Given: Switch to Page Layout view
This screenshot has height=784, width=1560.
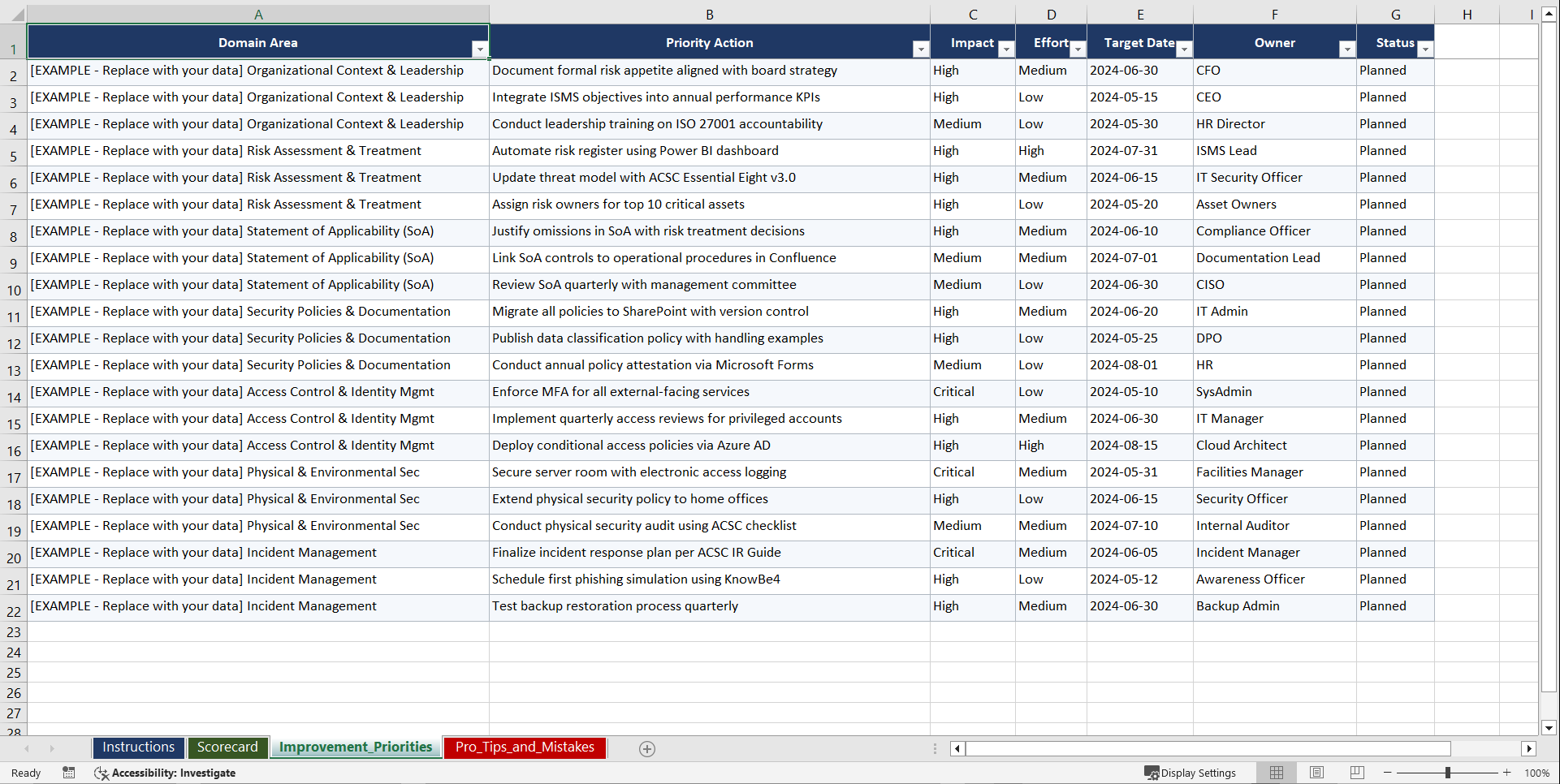Looking at the screenshot, I should [1316, 773].
